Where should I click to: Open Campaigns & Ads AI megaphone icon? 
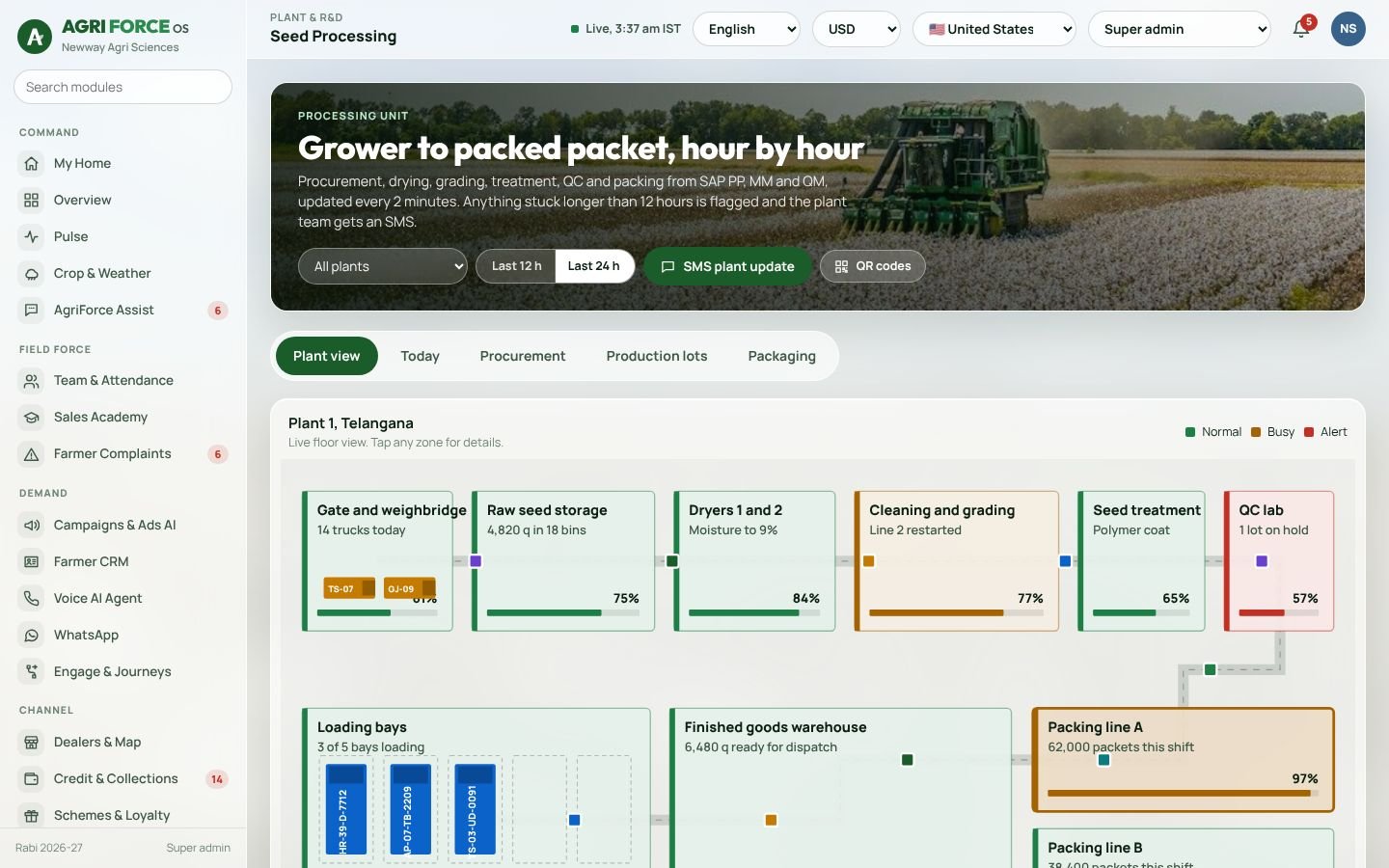pyautogui.click(x=32, y=526)
